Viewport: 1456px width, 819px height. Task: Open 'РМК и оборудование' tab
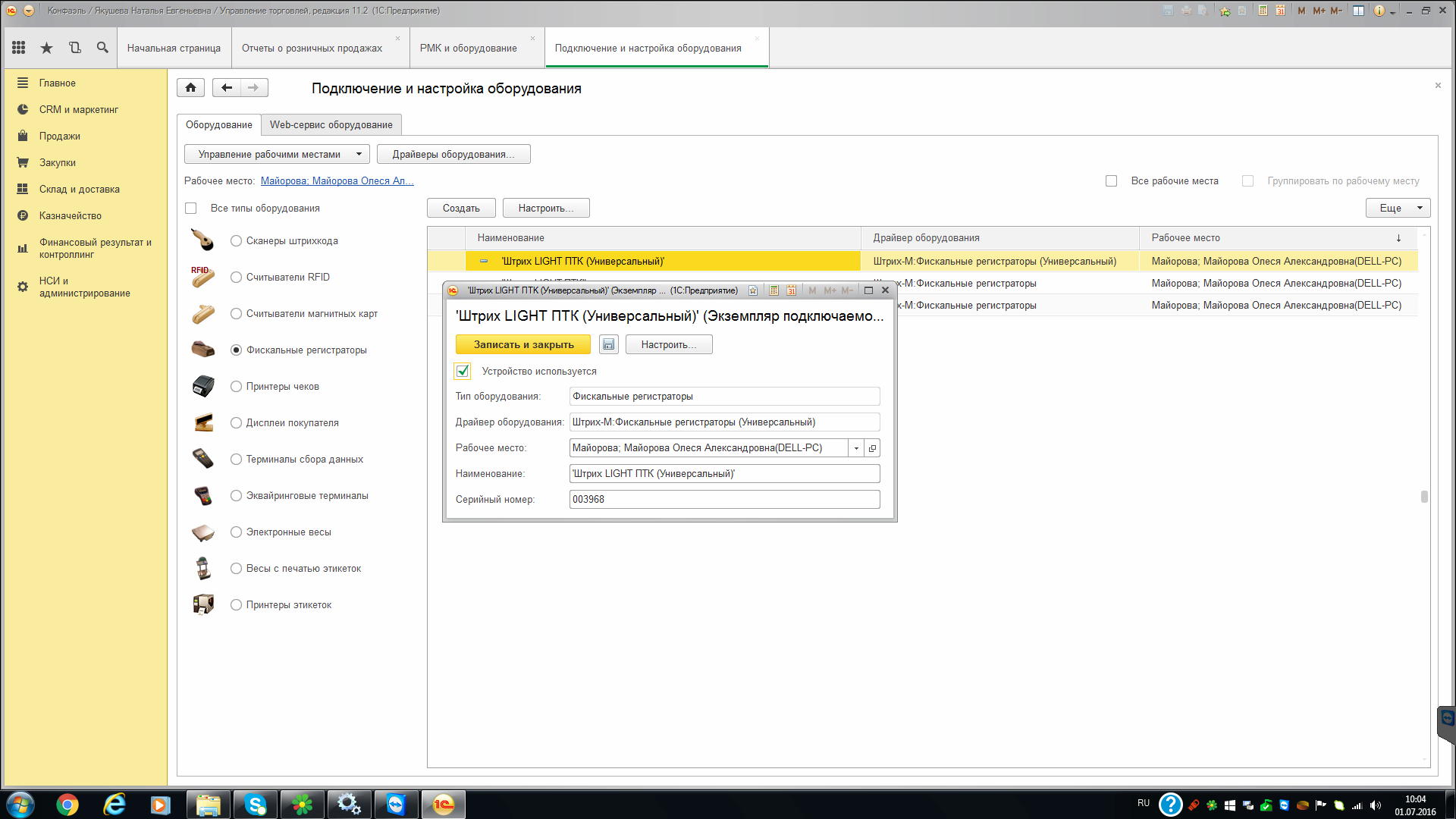pyautogui.click(x=468, y=49)
